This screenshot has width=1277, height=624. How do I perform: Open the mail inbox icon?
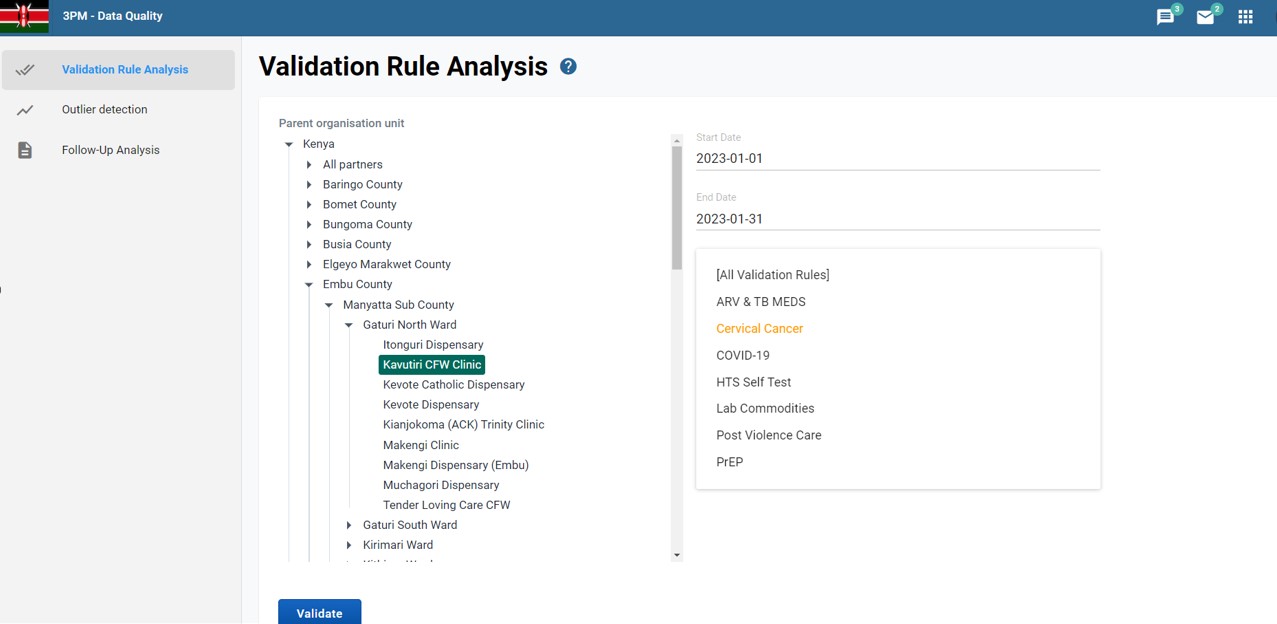coord(1205,17)
